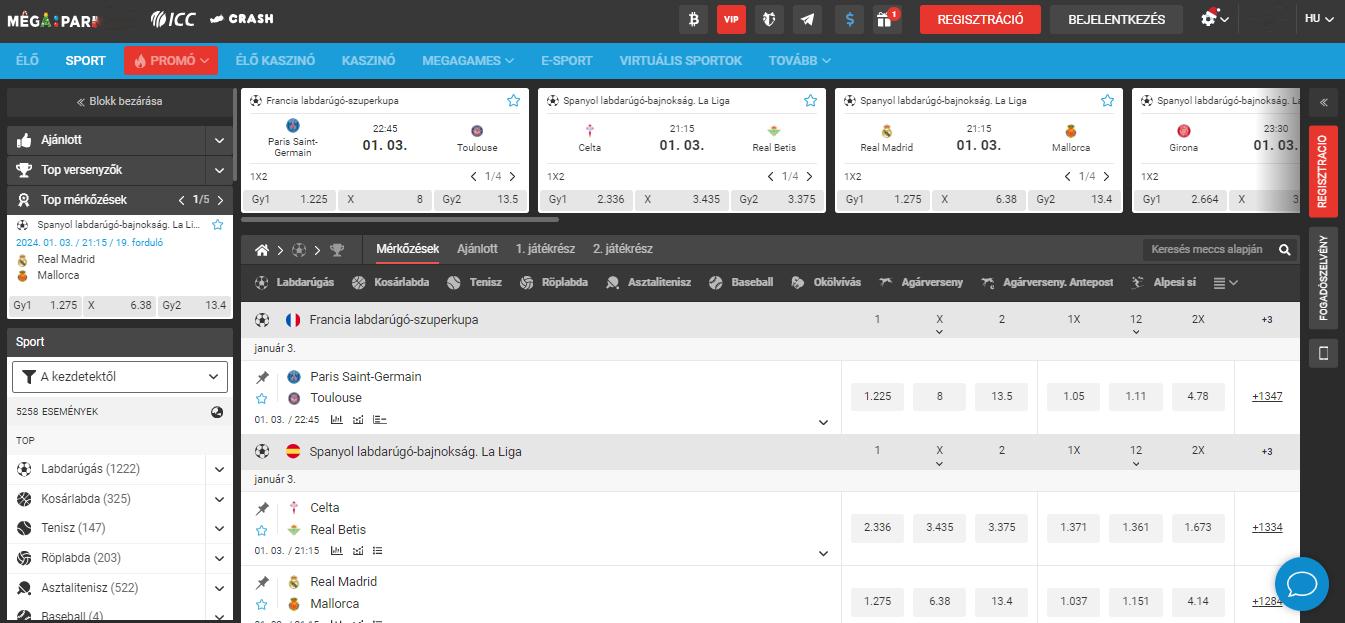Image resolution: width=1345 pixels, height=623 pixels.
Task: Open the dollar payments icon
Action: click(848, 19)
